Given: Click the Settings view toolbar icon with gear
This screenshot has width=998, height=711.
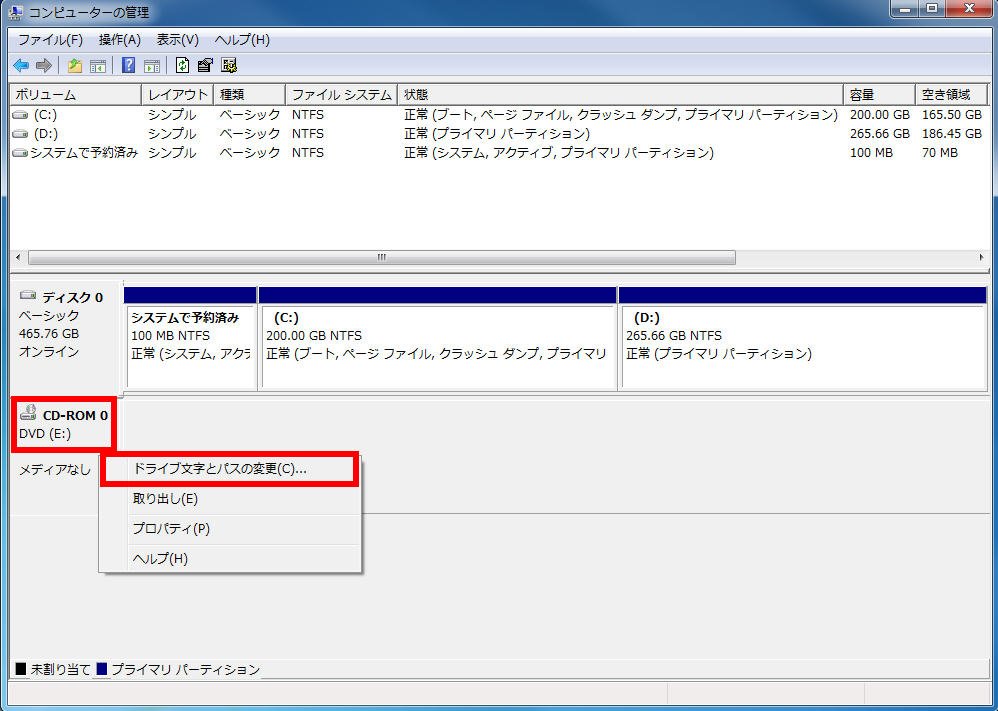Looking at the screenshot, I should click(x=229, y=65).
